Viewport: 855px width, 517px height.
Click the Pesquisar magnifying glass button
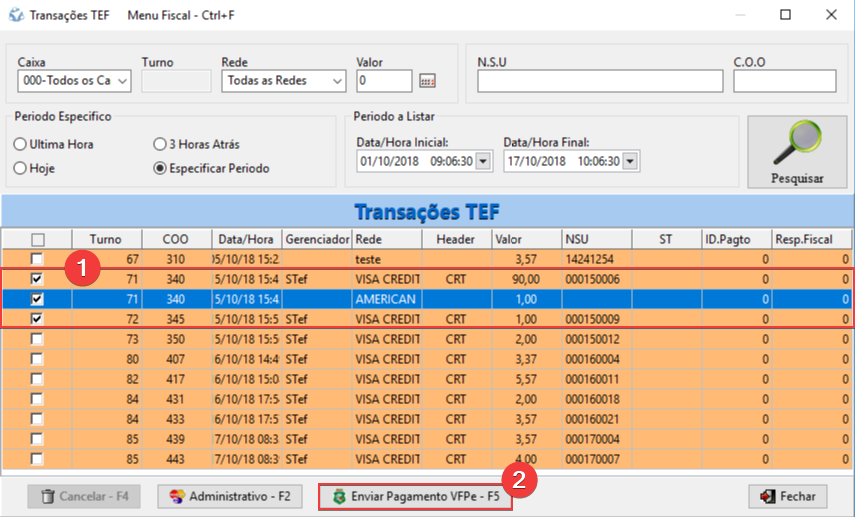click(796, 152)
